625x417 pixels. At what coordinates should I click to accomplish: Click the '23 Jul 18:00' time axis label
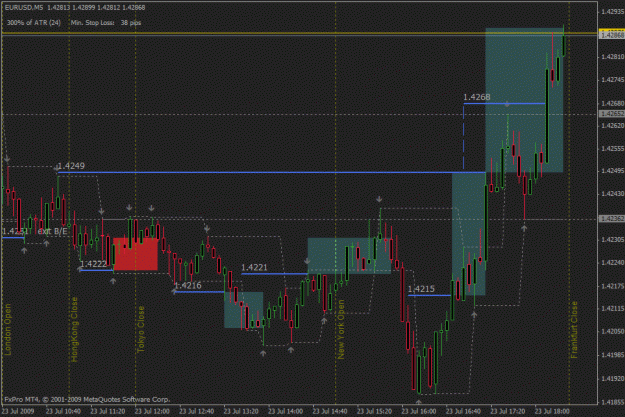[x=552, y=411]
